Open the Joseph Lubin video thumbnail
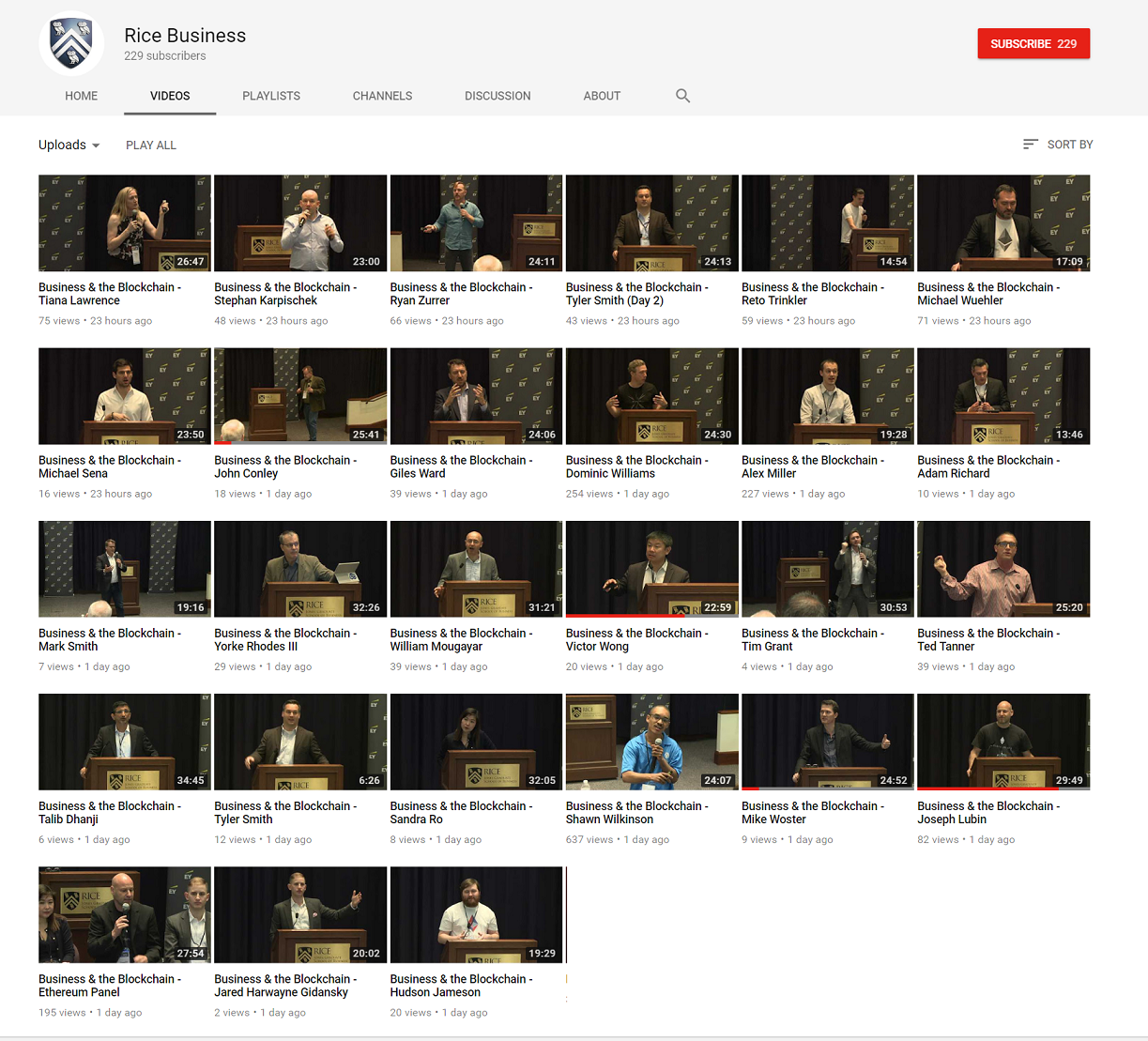The height and width of the screenshot is (1041, 1148). click(1003, 742)
